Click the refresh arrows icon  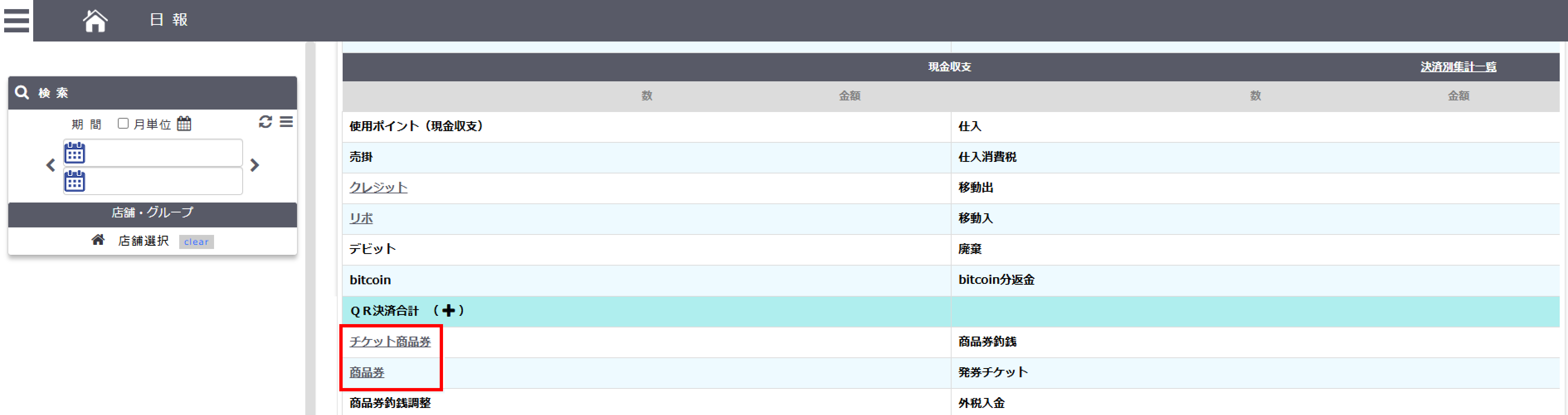[265, 122]
